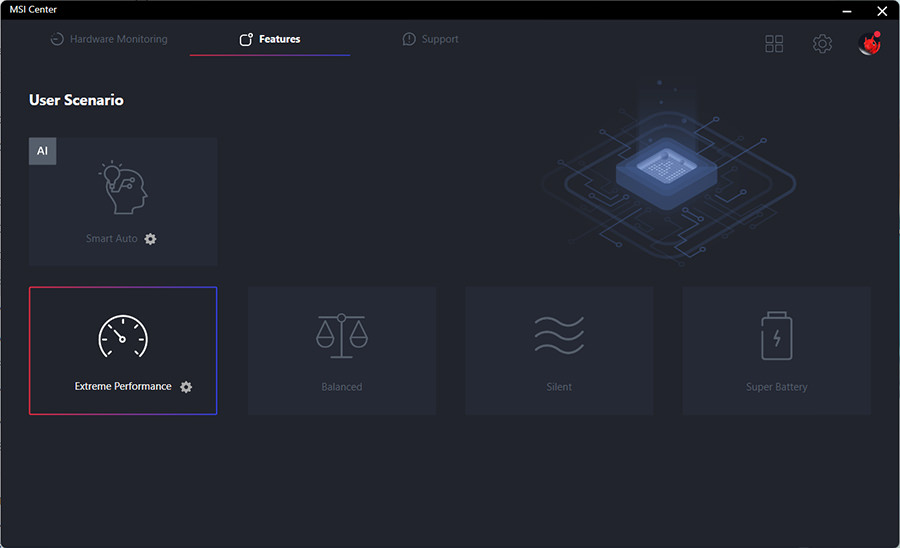Open Extreme Performance settings gear

(186, 387)
